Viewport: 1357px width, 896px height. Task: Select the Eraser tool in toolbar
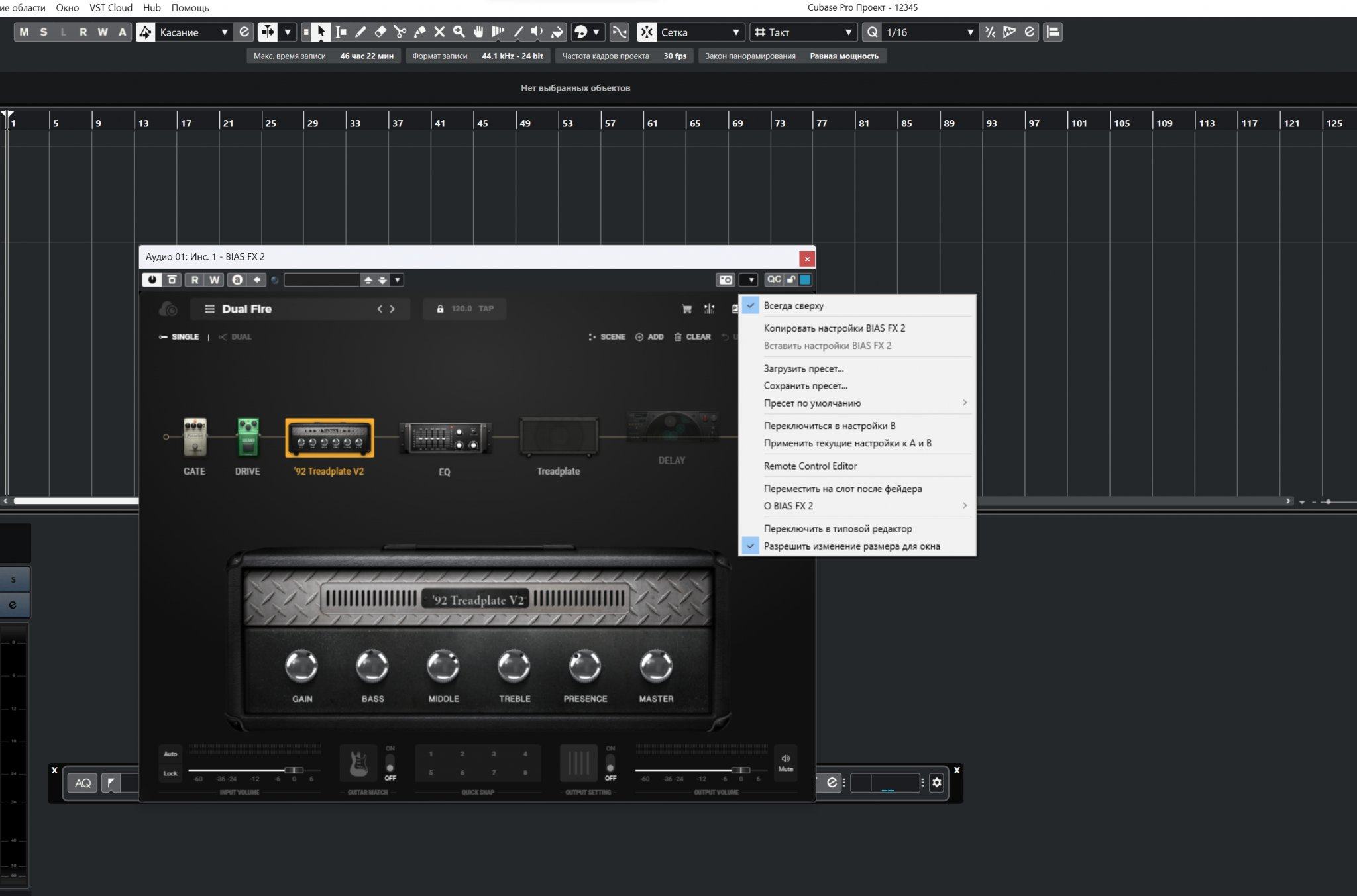click(x=380, y=32)
